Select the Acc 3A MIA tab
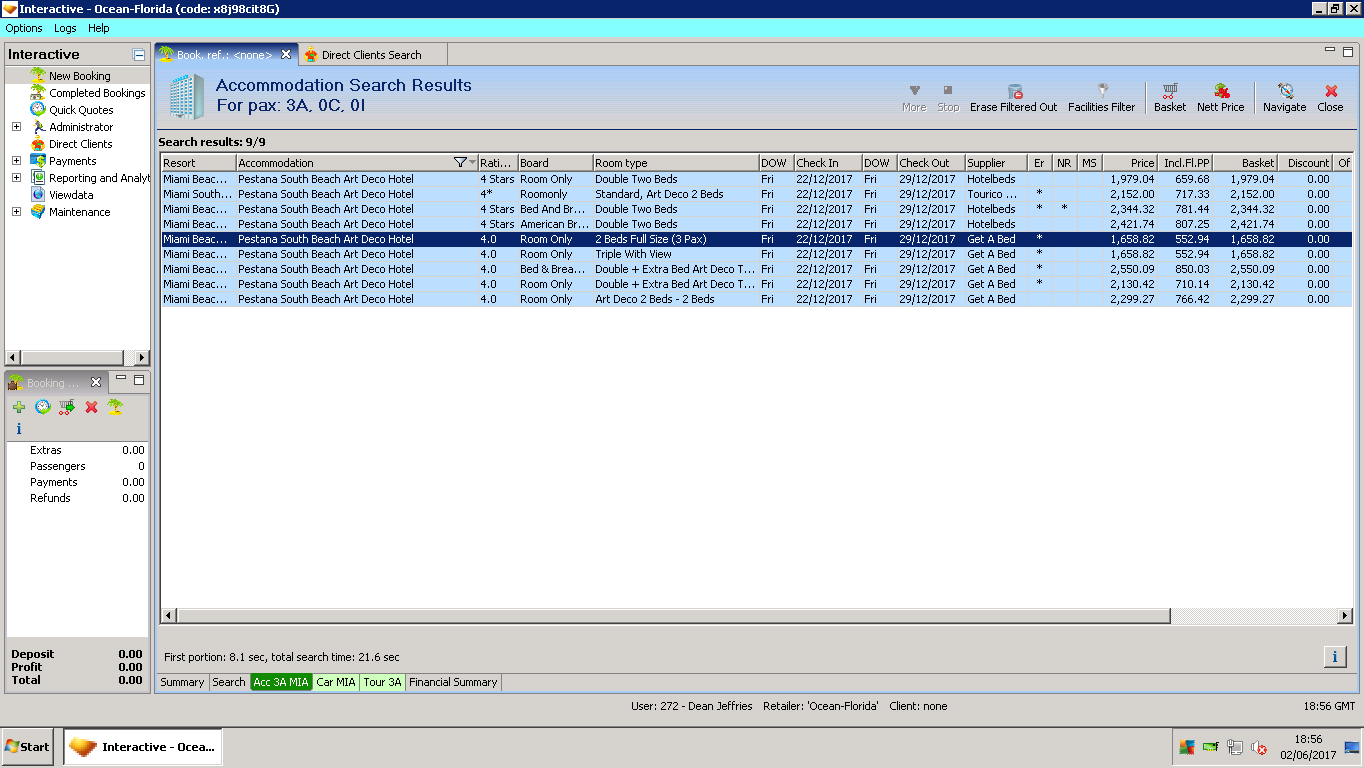The height and width of the screenshot is (768, 1364). 281,682
